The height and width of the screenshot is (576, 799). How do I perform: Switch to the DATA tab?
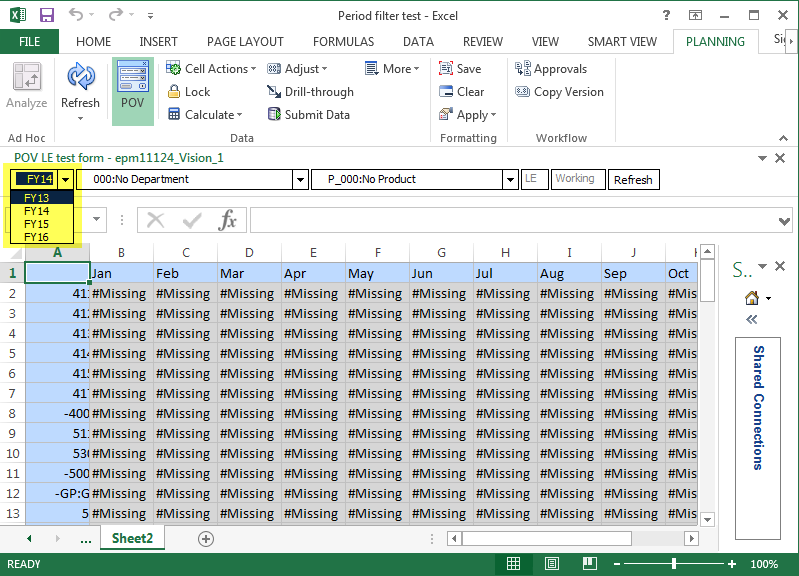418,42
